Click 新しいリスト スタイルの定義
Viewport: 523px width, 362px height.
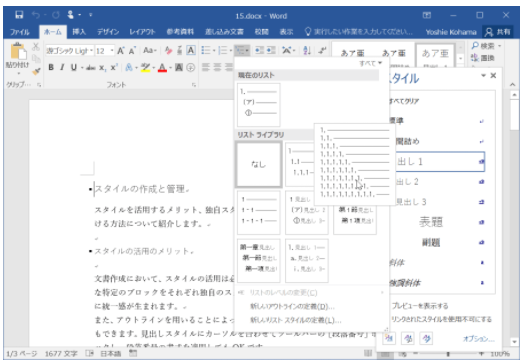[x=296, y=320]
